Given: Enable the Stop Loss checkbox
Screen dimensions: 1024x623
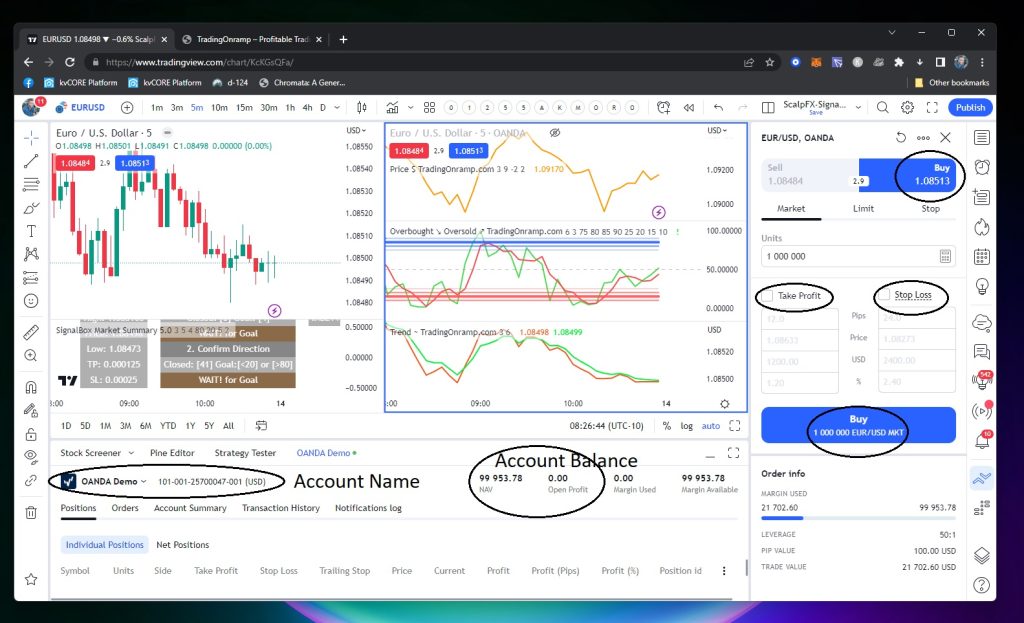Looking at the screenshot, I should (884, 295).
